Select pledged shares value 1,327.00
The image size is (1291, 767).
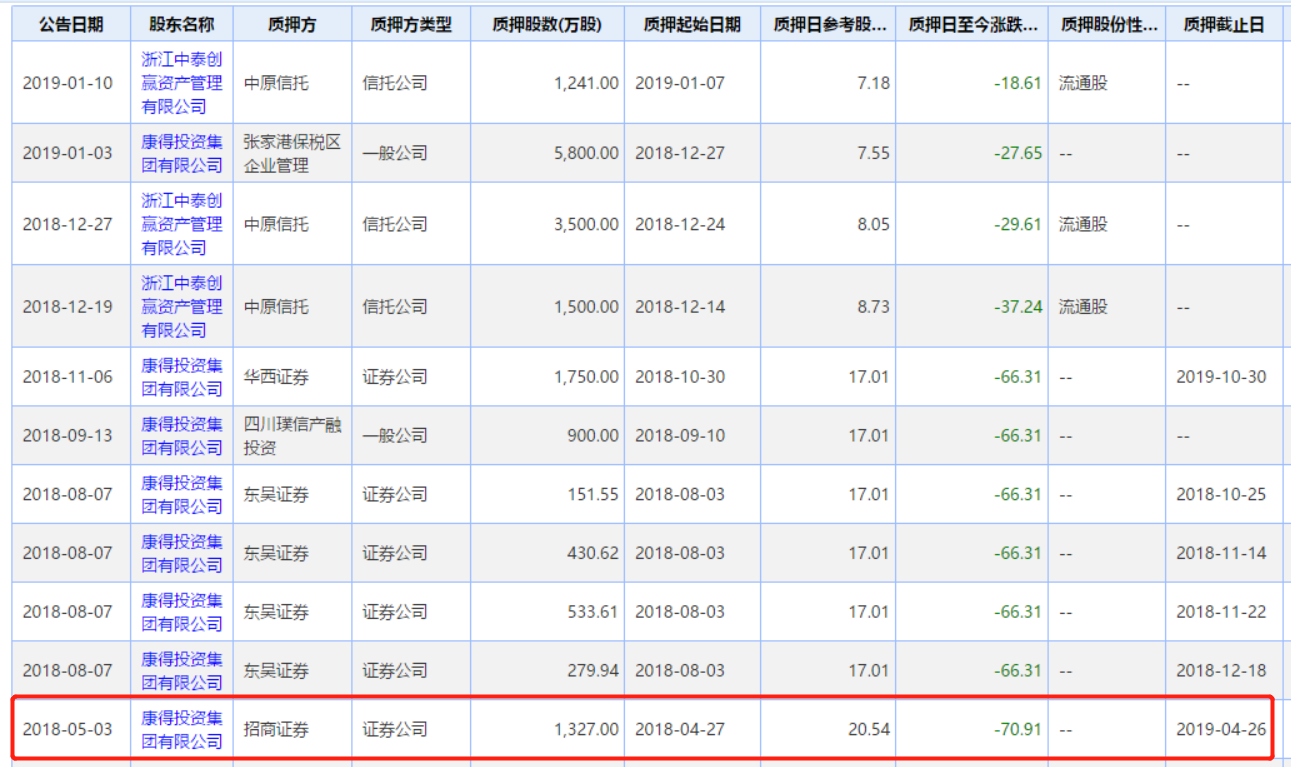tap(586, 730)
